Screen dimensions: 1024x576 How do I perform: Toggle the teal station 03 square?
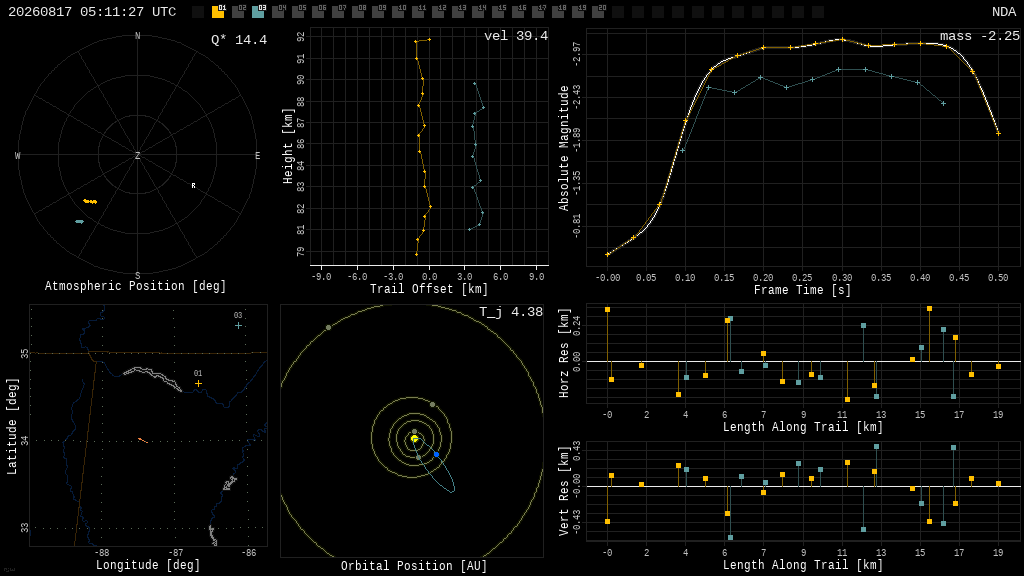tap(258, 12)
